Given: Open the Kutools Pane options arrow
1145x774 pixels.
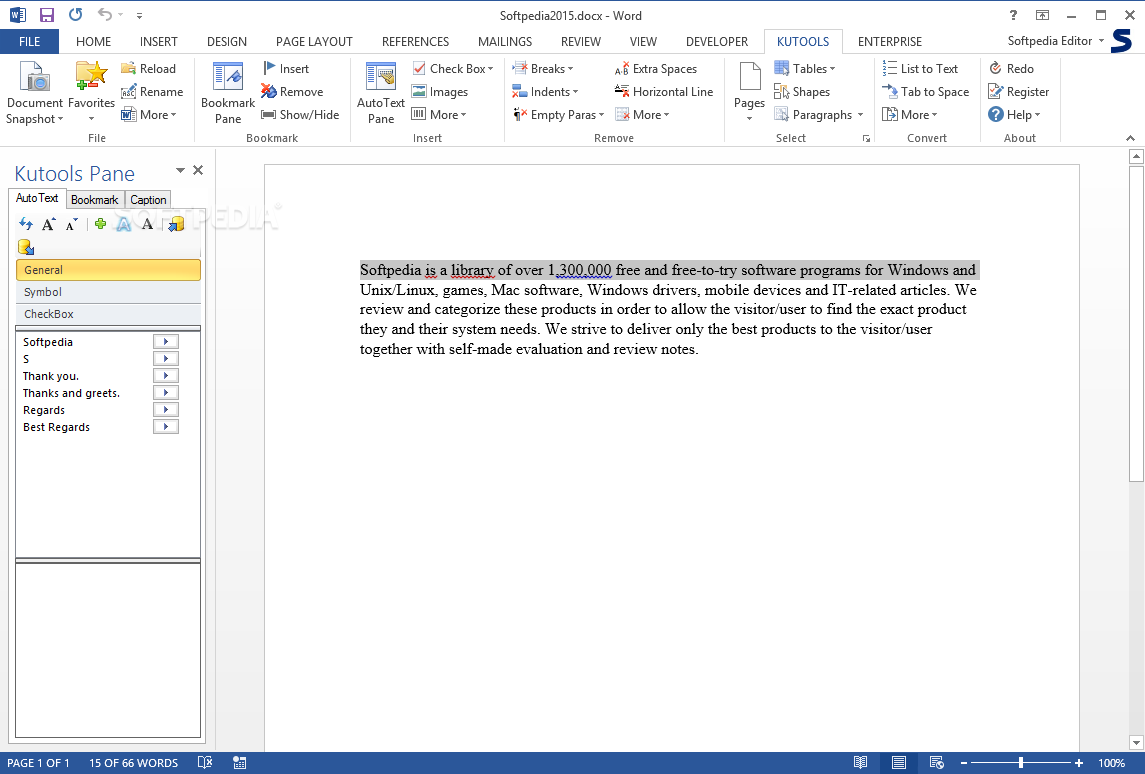Looking at the screenshot, I should [180, 170].
